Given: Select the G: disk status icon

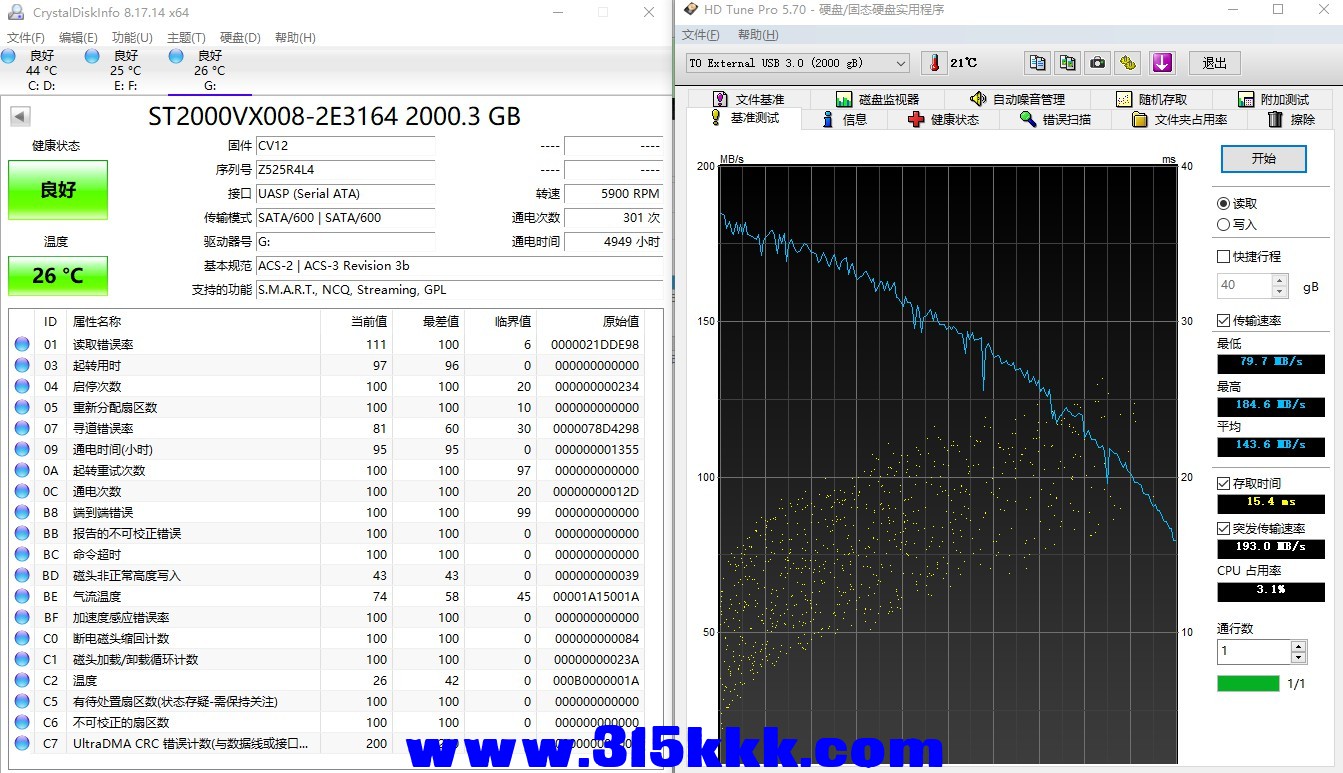Looking at the screenshot, I should click(176, 56).
